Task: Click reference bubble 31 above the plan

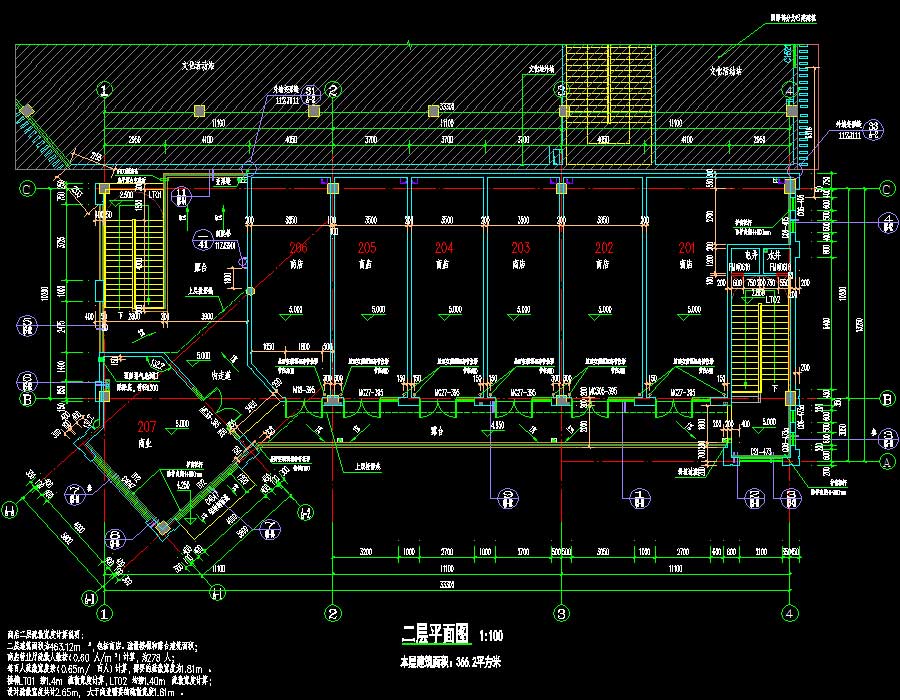Action: click(311, 94)
